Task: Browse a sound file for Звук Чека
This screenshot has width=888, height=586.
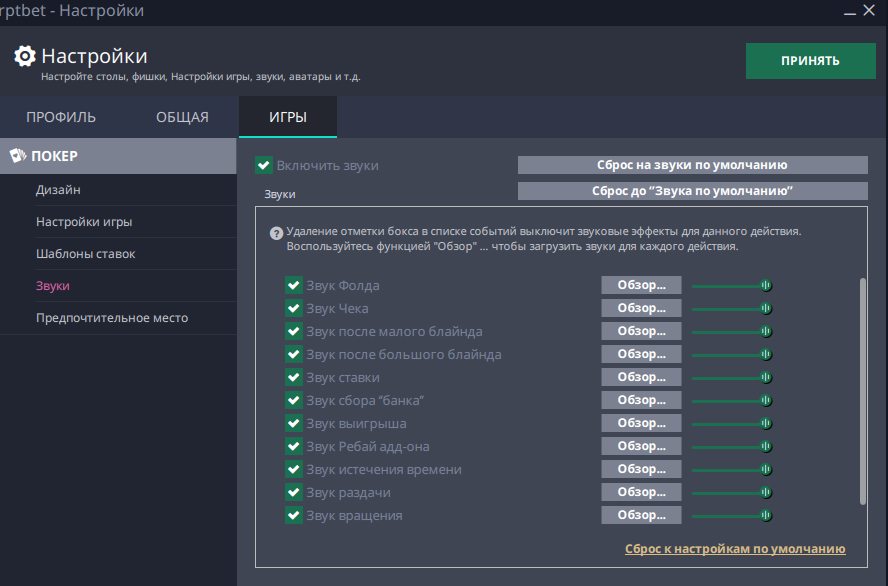Action: click(640, 308)
